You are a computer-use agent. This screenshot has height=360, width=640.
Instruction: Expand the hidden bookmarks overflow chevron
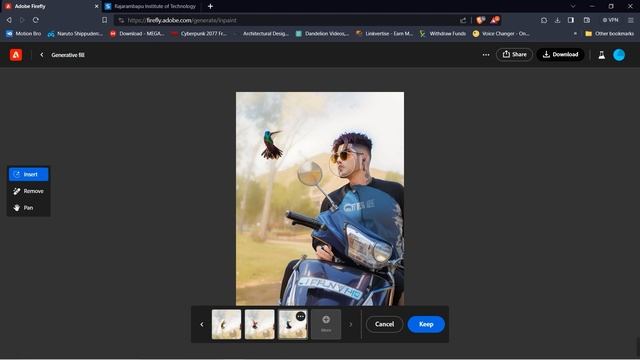[575, 33]
